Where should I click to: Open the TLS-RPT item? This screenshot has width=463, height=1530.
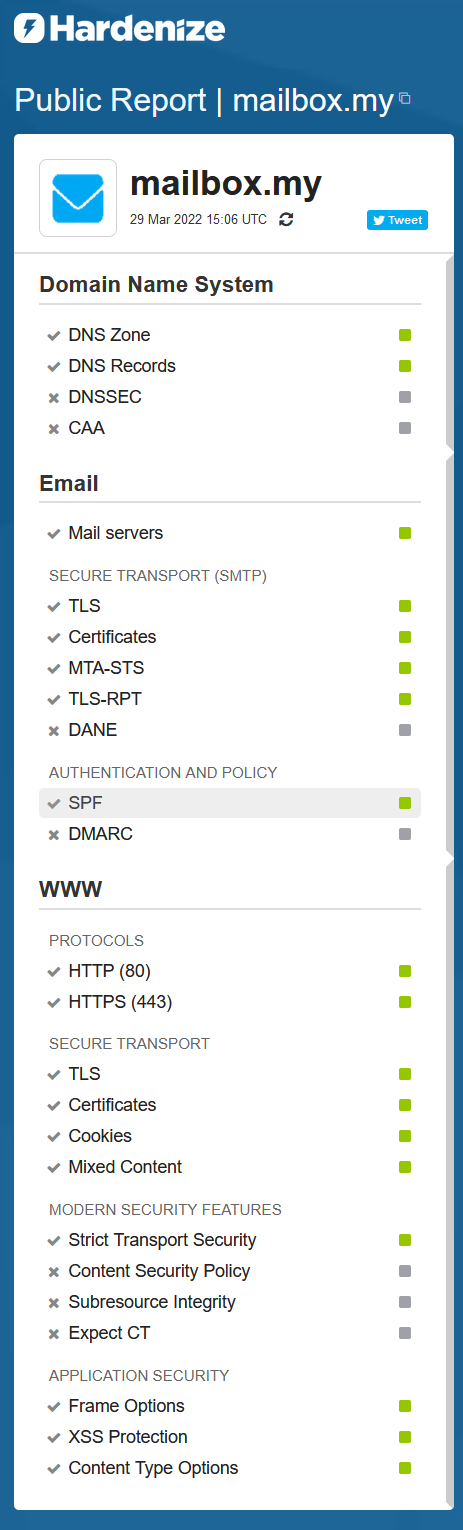pos(230,699)
